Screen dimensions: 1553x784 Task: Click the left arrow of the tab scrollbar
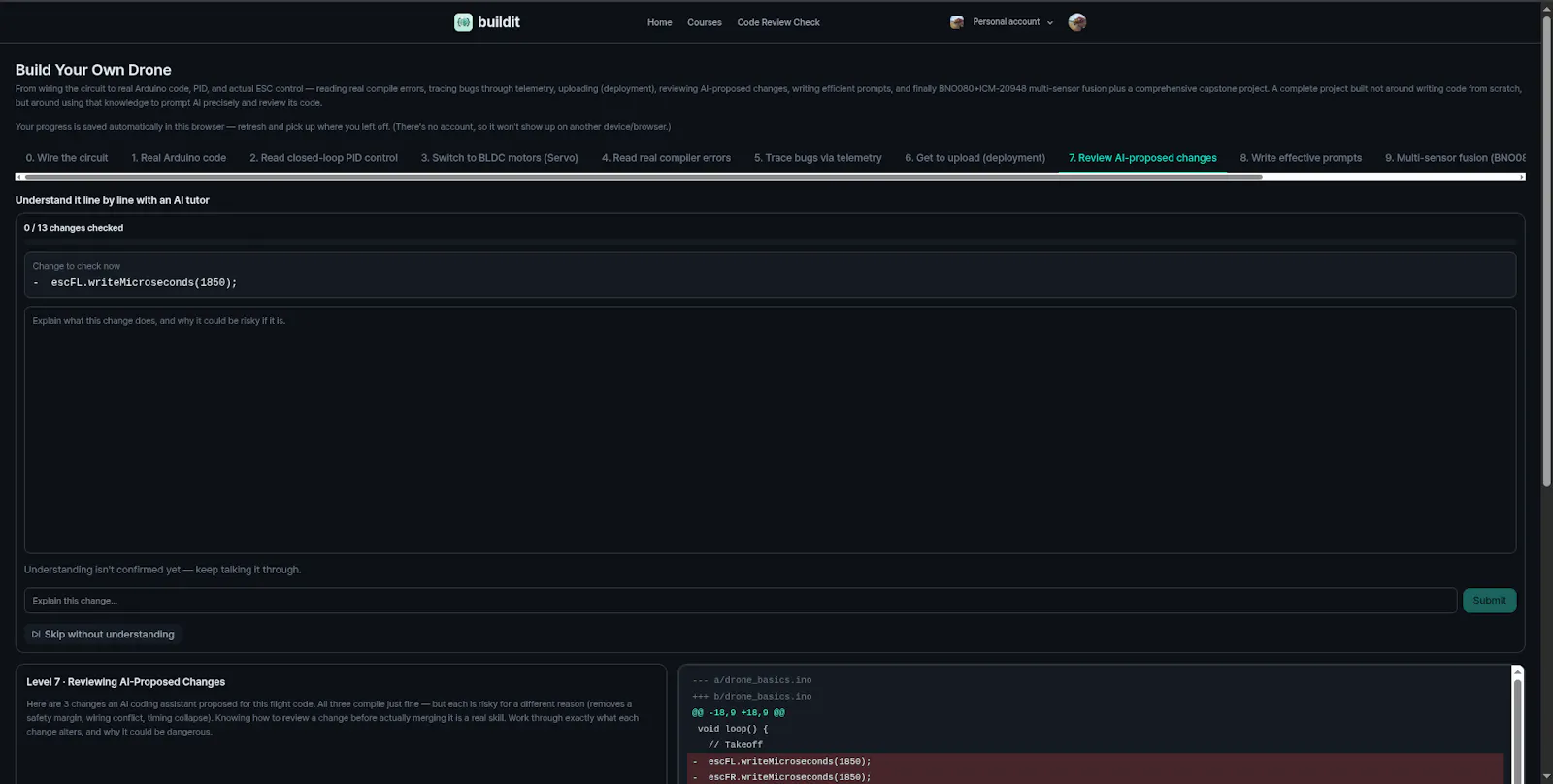click(19, 177)
